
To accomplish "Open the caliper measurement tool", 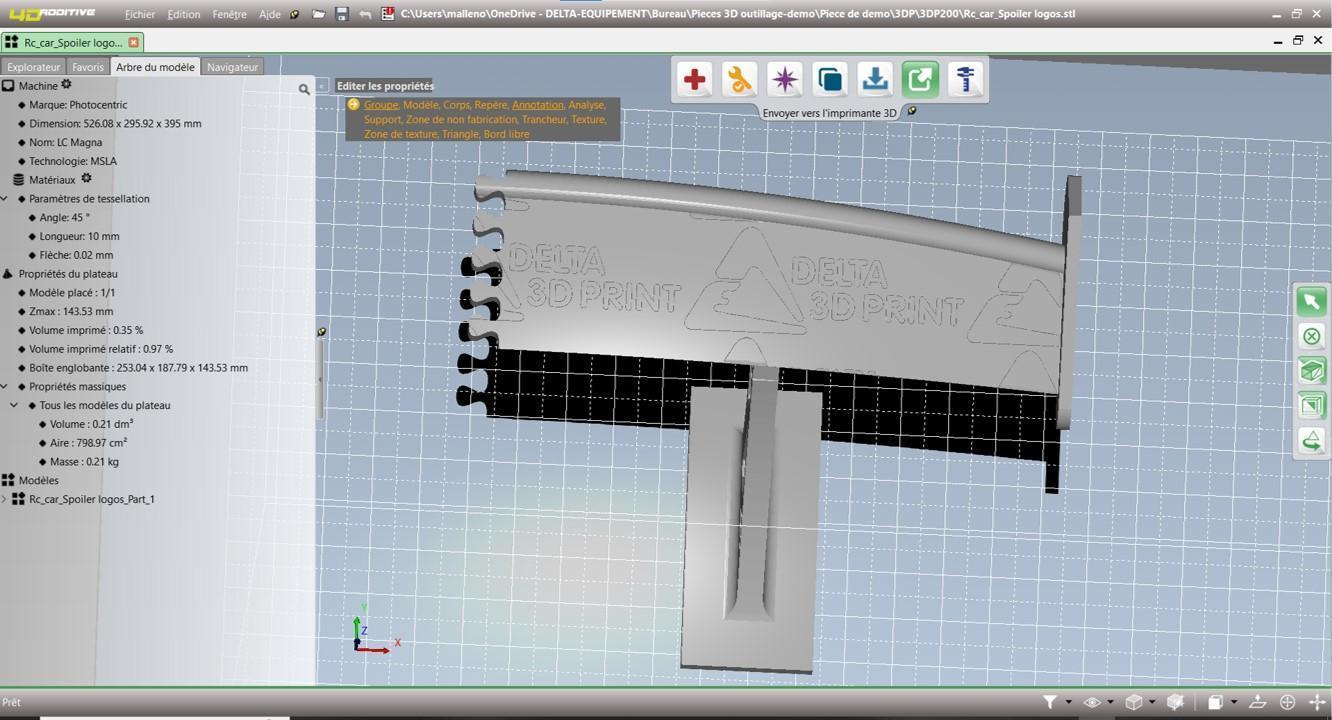I will [x=966, y=79].
